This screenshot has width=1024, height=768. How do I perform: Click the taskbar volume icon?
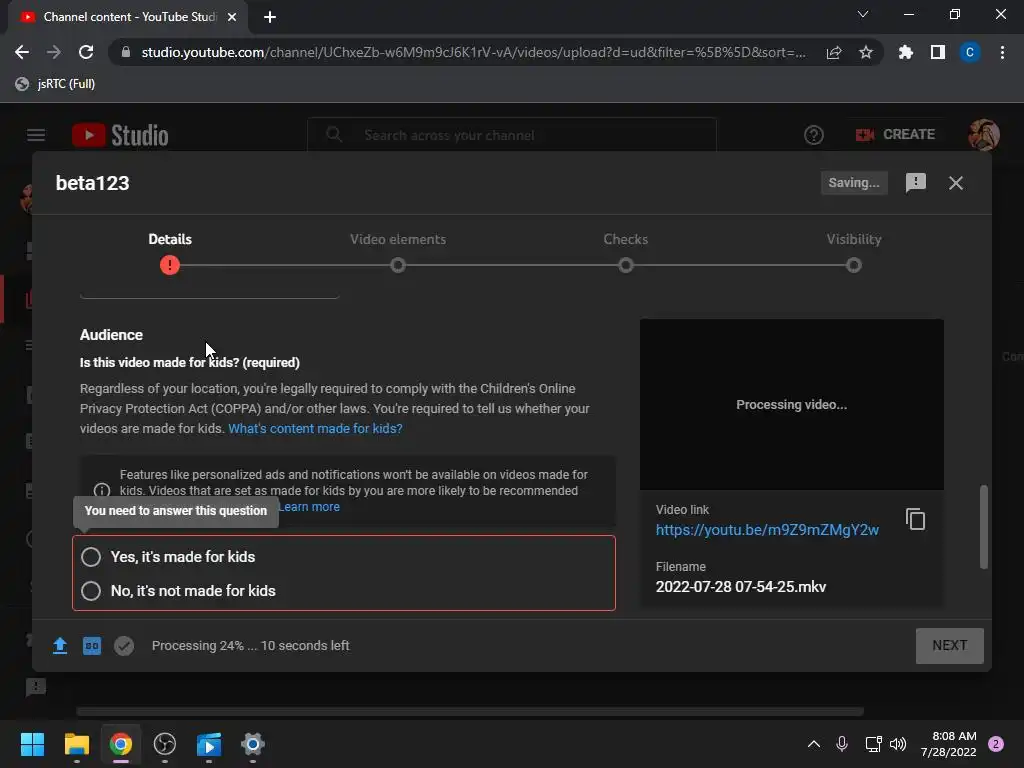point(898,744)
